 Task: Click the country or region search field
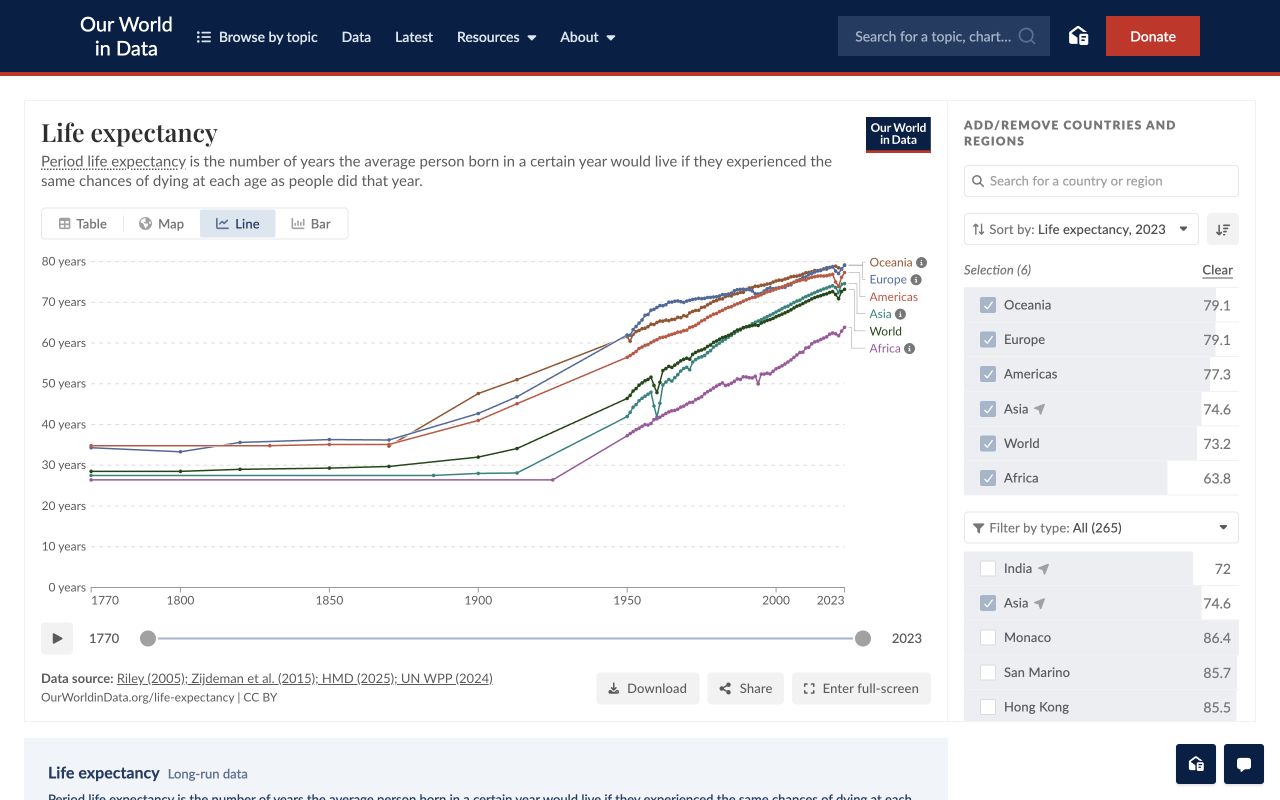(1101, 181)
